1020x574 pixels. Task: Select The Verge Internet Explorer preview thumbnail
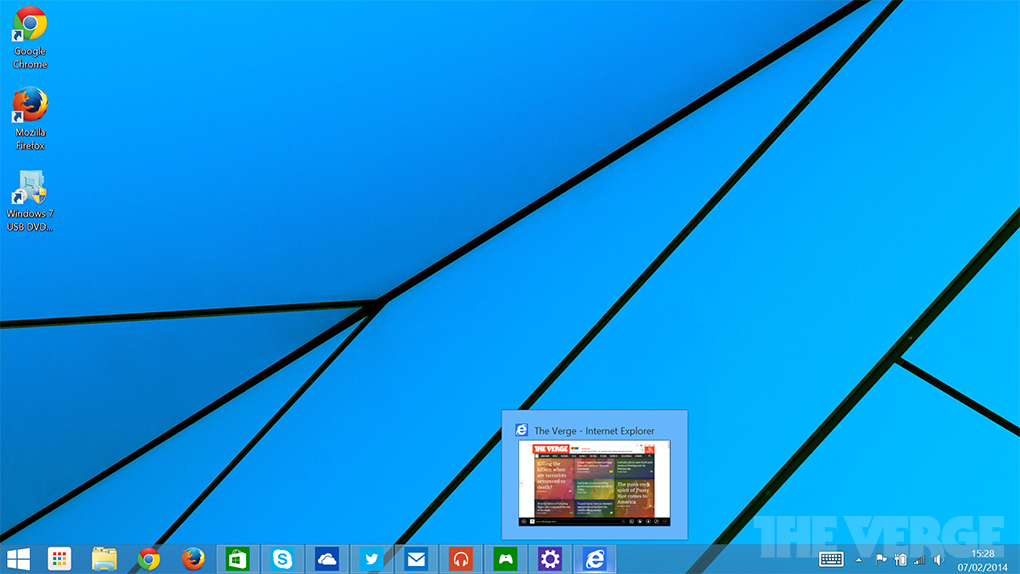594,482
